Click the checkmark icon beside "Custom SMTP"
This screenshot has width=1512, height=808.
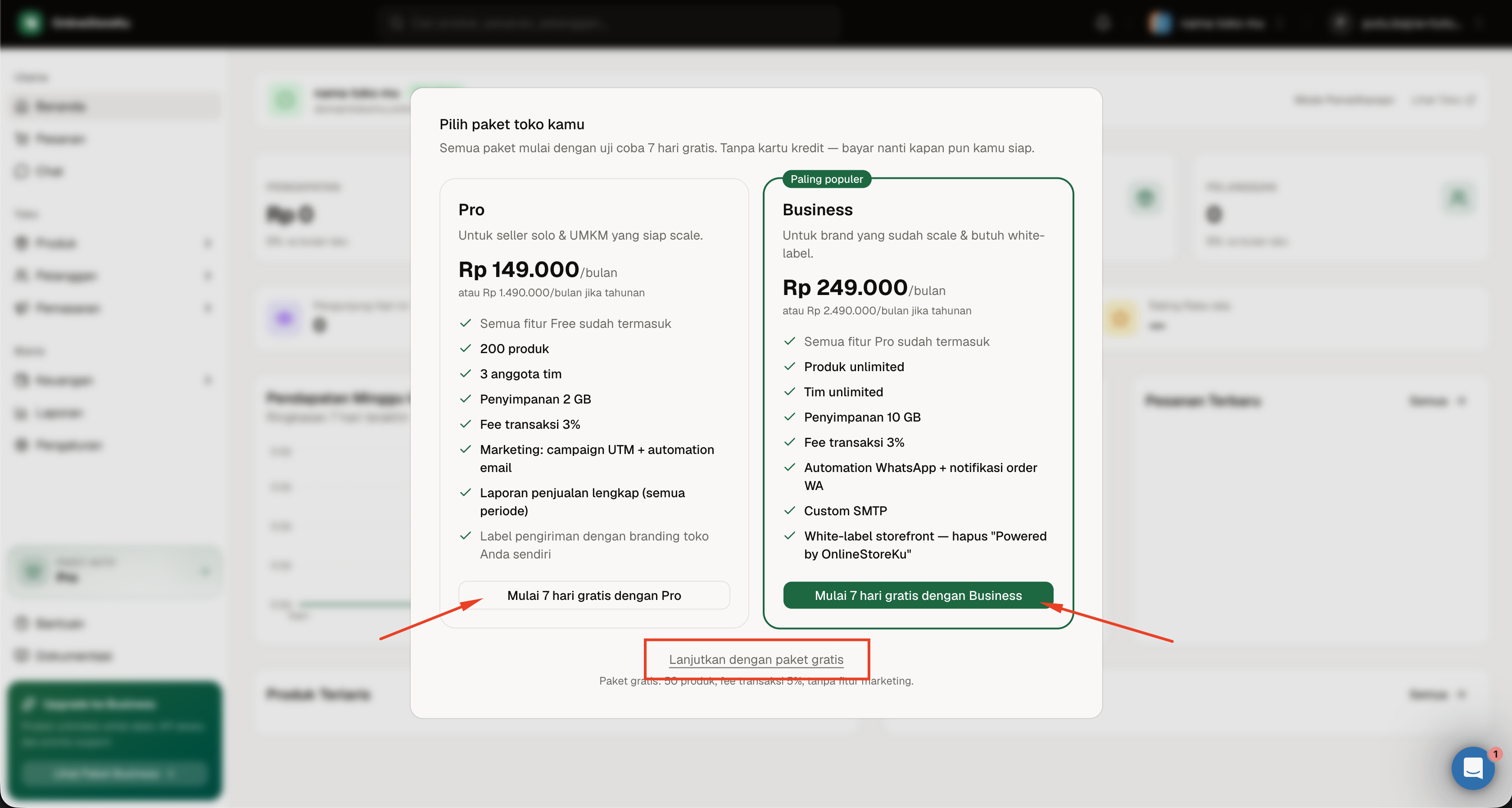(x=789, y=510)
